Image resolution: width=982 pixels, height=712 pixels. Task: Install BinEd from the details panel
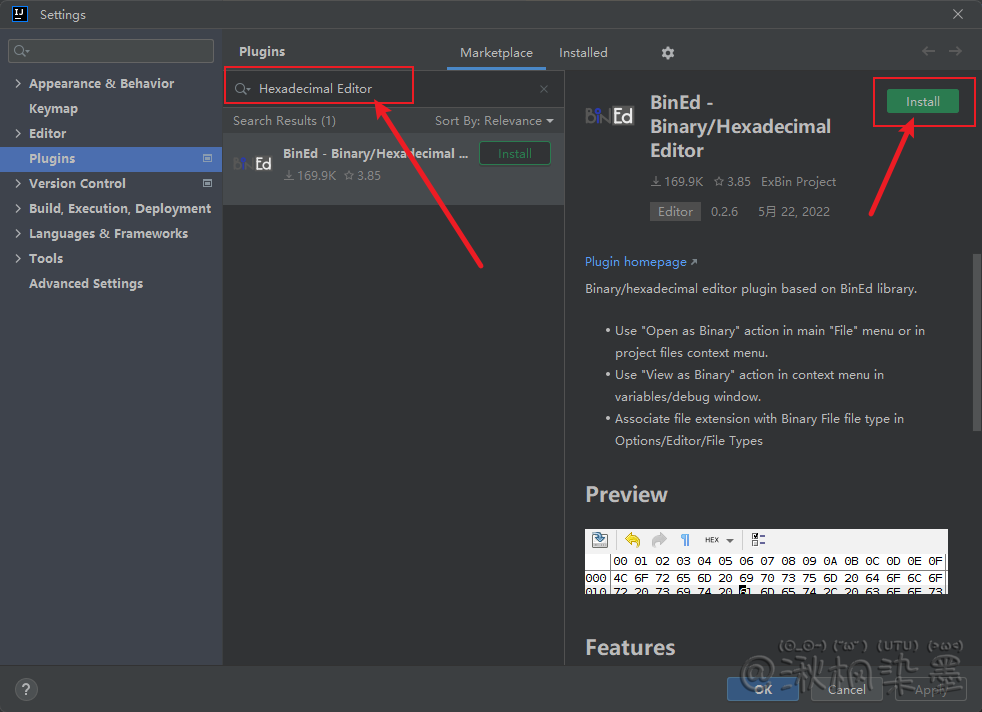922,102
